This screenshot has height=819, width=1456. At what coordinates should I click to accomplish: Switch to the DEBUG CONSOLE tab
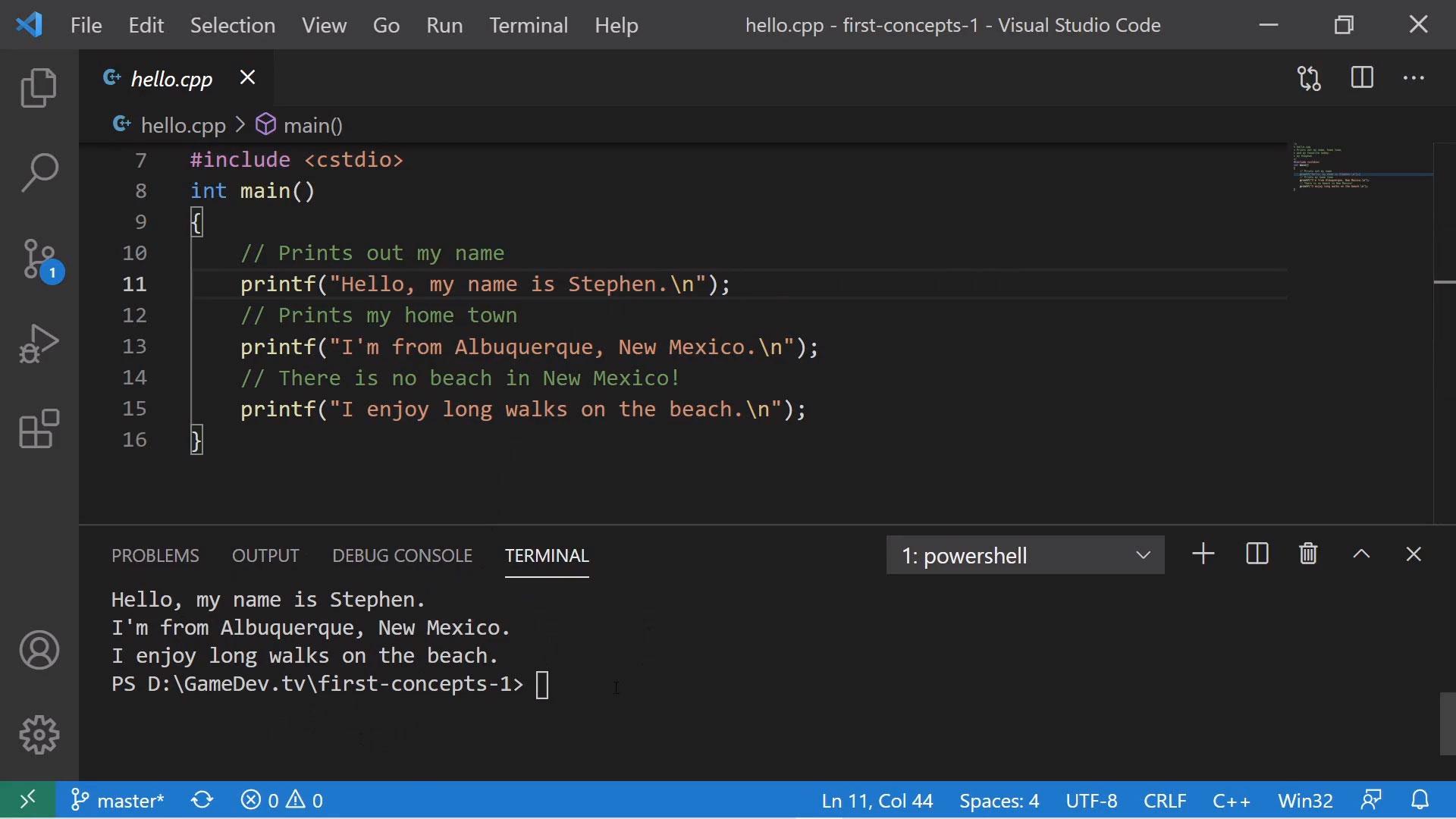pyautogui.click(x=402, y=555)
